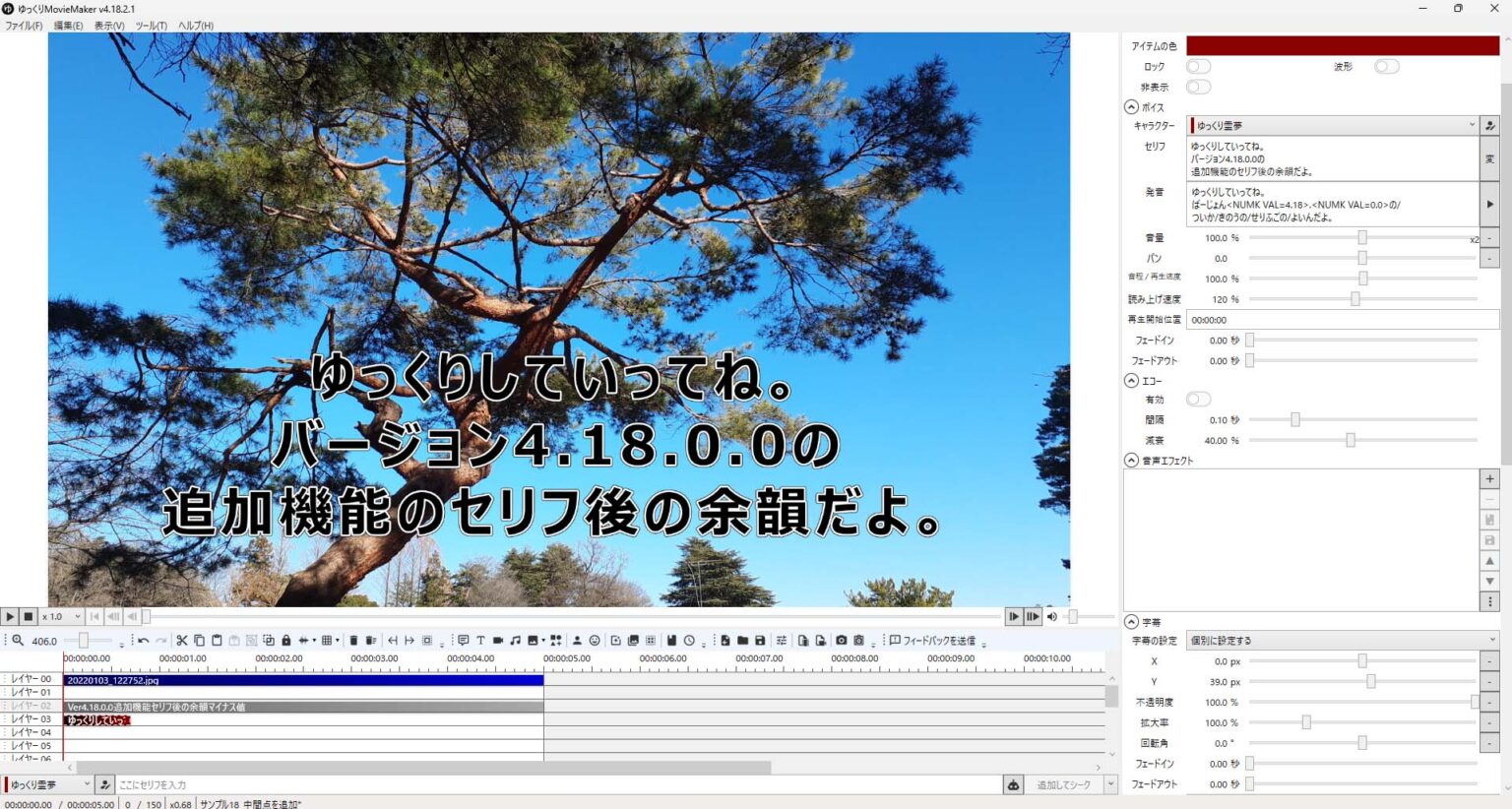Click the music note icon to add audio
The width and height of the screenshot is (1512, 809).
click(514, 640)
